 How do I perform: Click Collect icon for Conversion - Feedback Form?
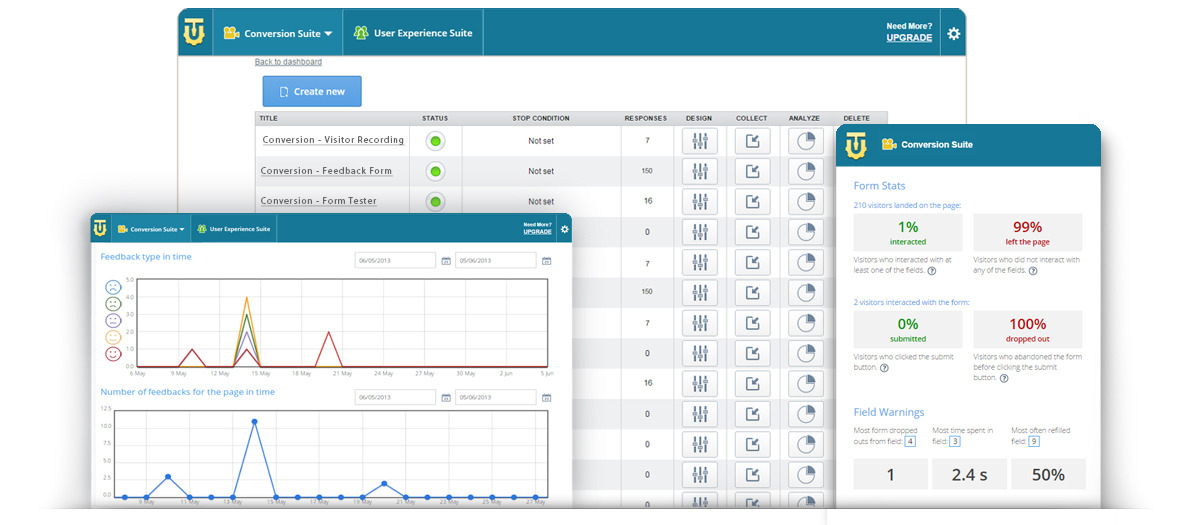pos(752,171)
